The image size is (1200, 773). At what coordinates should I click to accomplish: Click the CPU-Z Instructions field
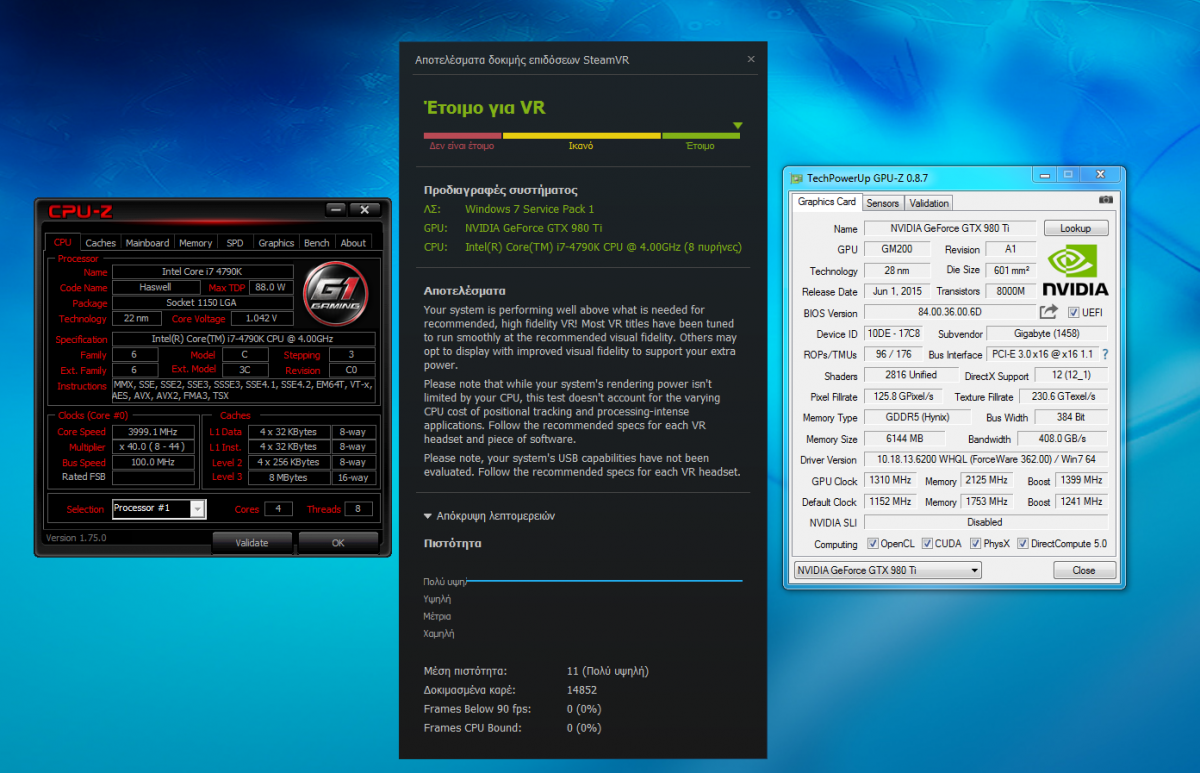243,390
